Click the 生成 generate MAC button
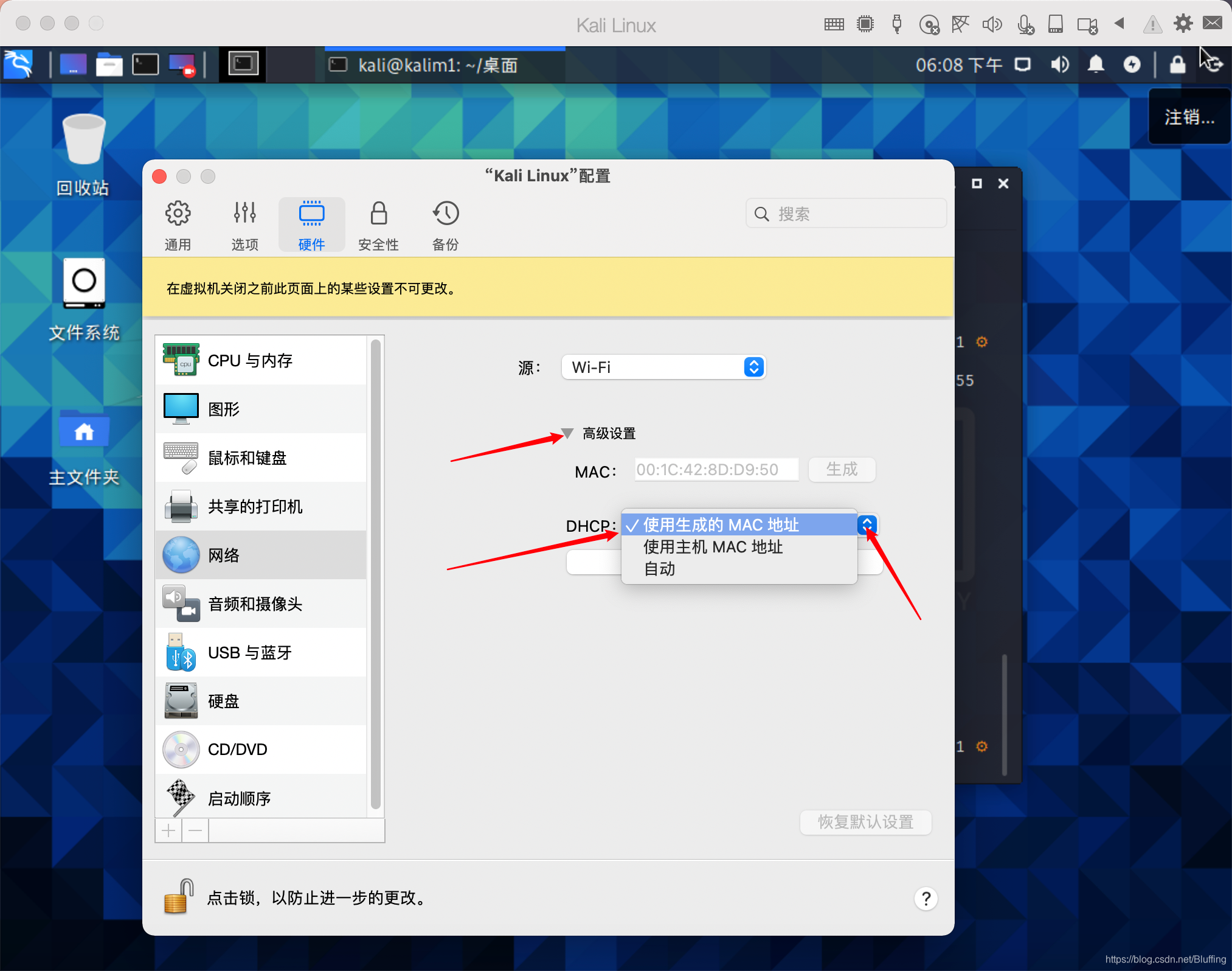Viewport: 1232px width, 971px height. [842, 470]
